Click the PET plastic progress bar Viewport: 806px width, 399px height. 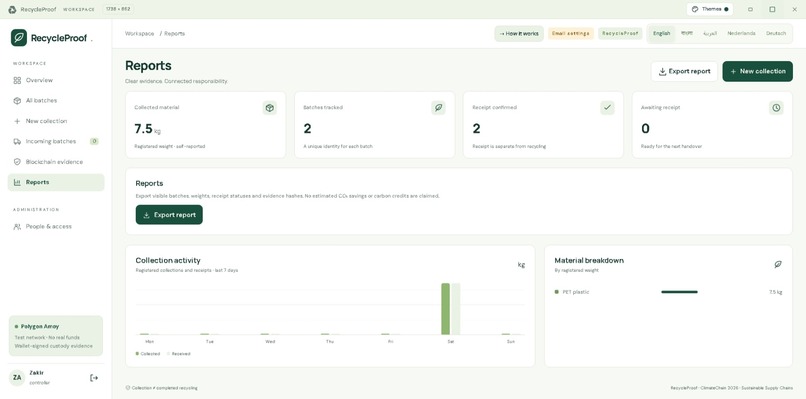(680, 292)
